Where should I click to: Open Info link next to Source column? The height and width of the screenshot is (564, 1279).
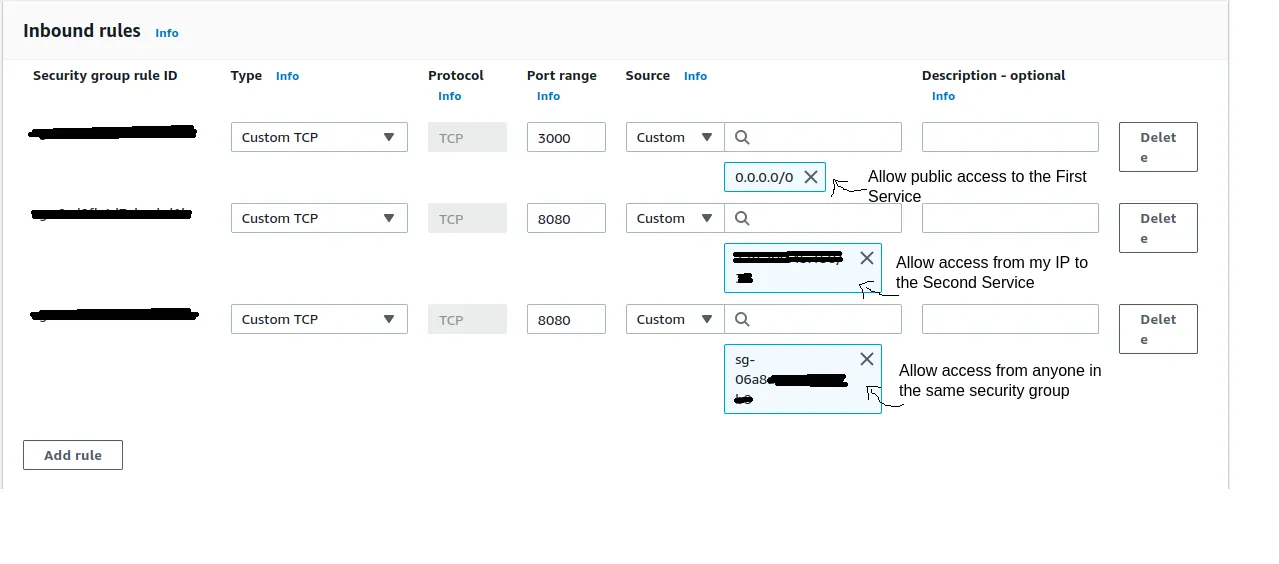coord(695,76)
